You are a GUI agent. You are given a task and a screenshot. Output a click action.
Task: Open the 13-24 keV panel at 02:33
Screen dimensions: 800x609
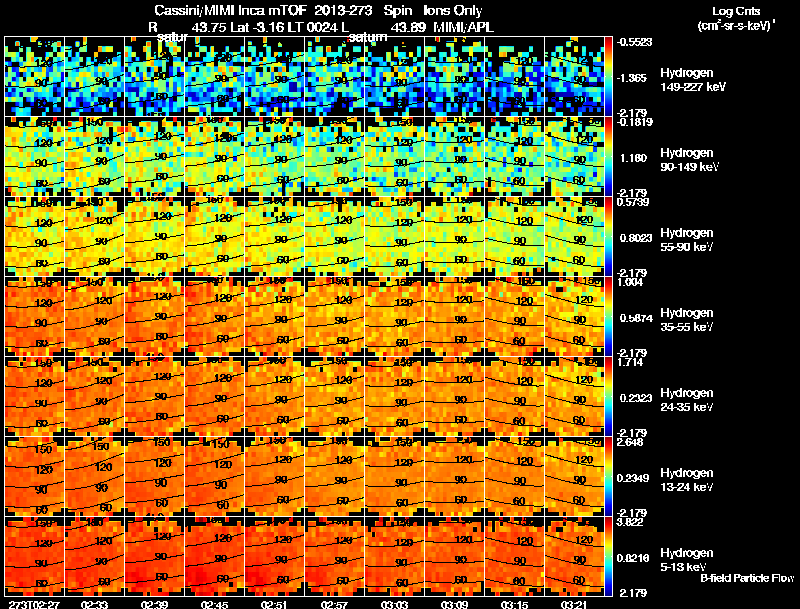pos(94,476)
